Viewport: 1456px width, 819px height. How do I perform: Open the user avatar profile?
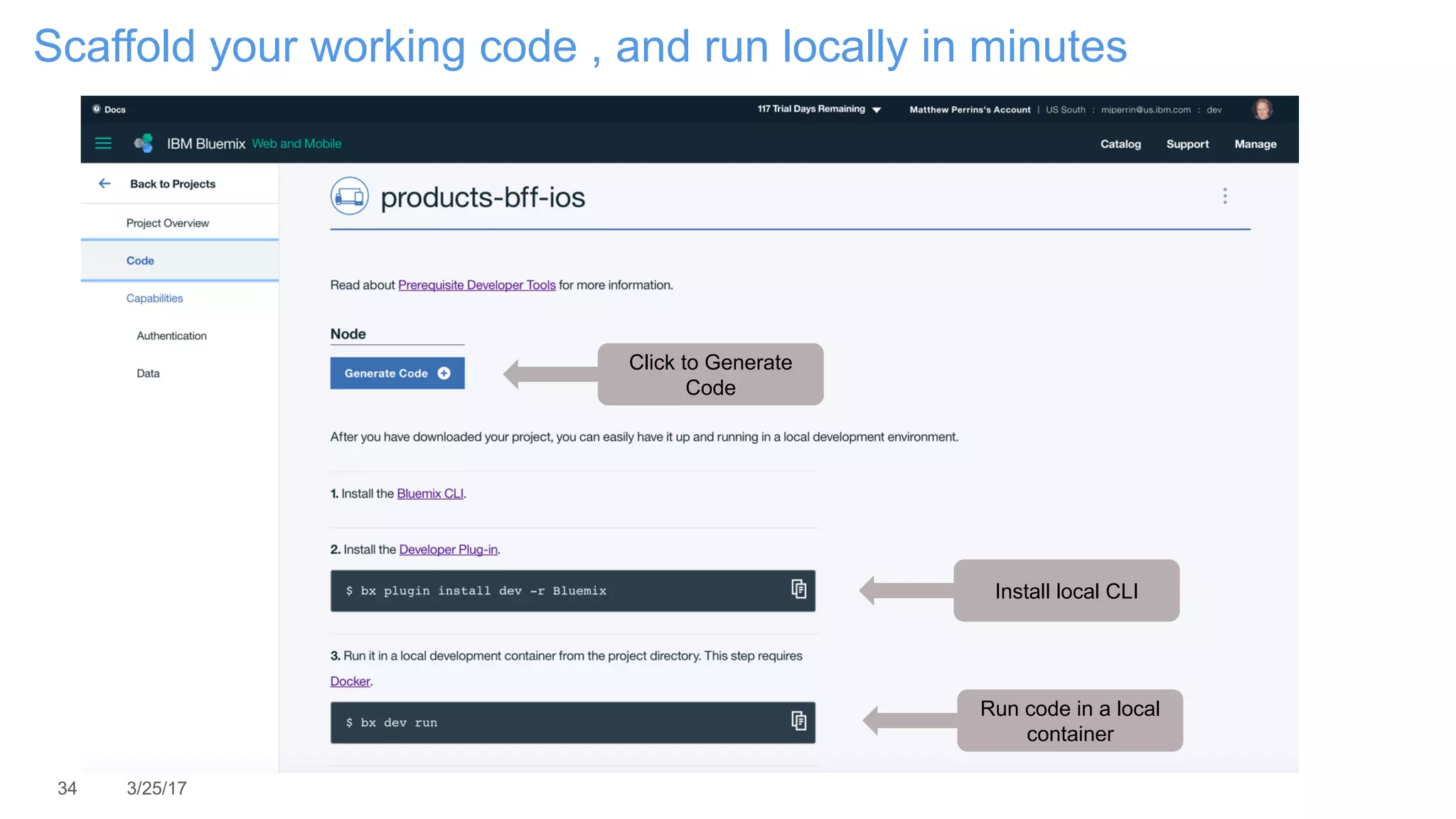pos(1262,109)
